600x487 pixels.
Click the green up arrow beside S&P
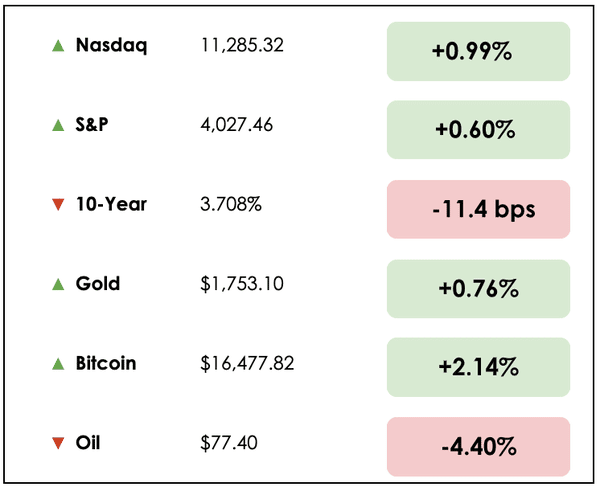57,125
